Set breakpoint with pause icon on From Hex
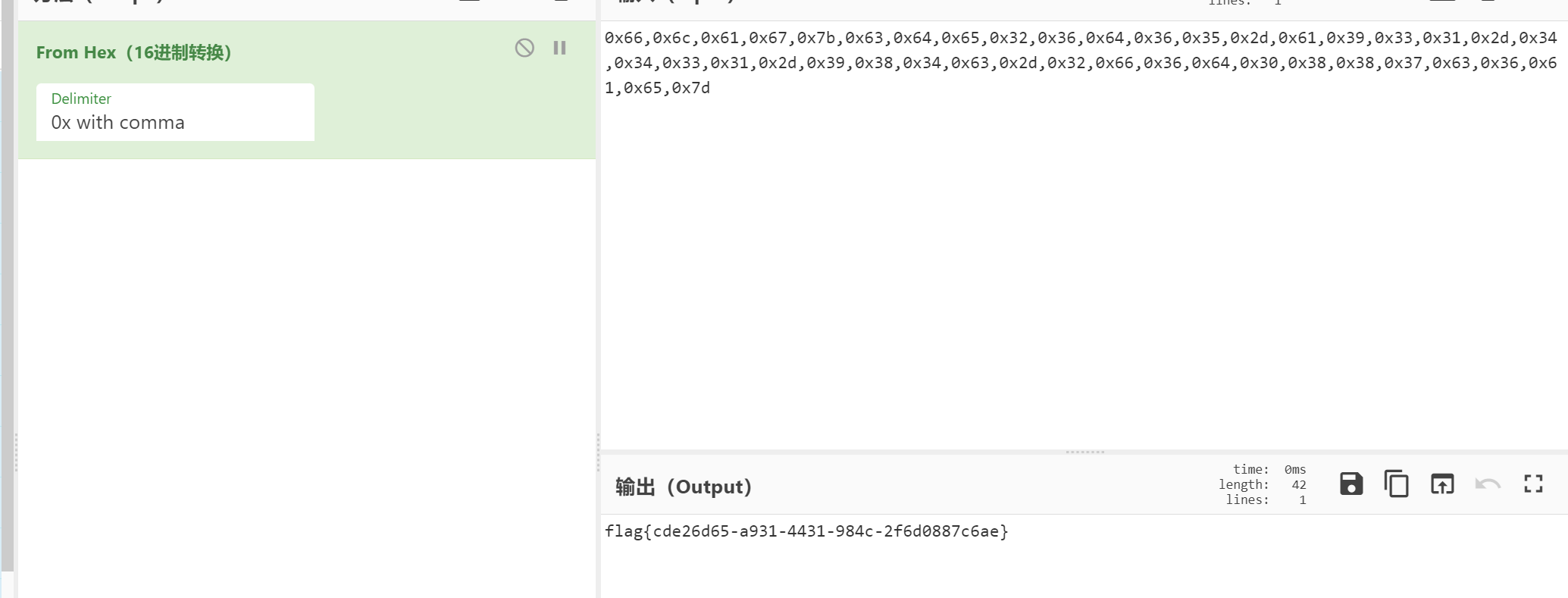This screenshot has width=1568, height=598. [x=560, y=48]
